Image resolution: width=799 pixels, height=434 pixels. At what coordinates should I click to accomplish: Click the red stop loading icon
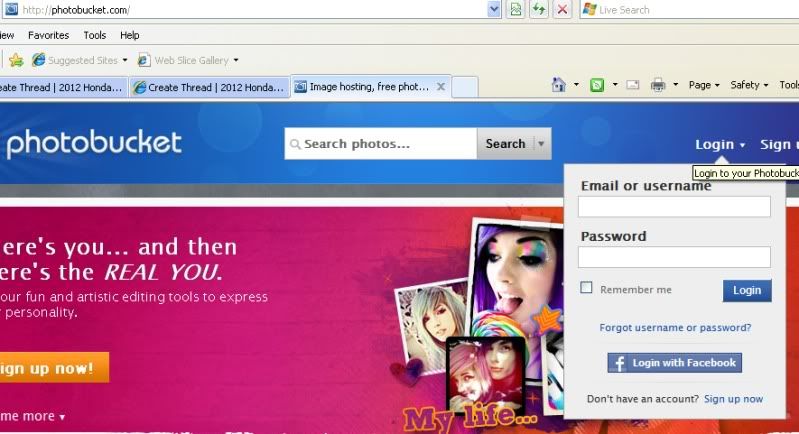click(x=562, y=9)
